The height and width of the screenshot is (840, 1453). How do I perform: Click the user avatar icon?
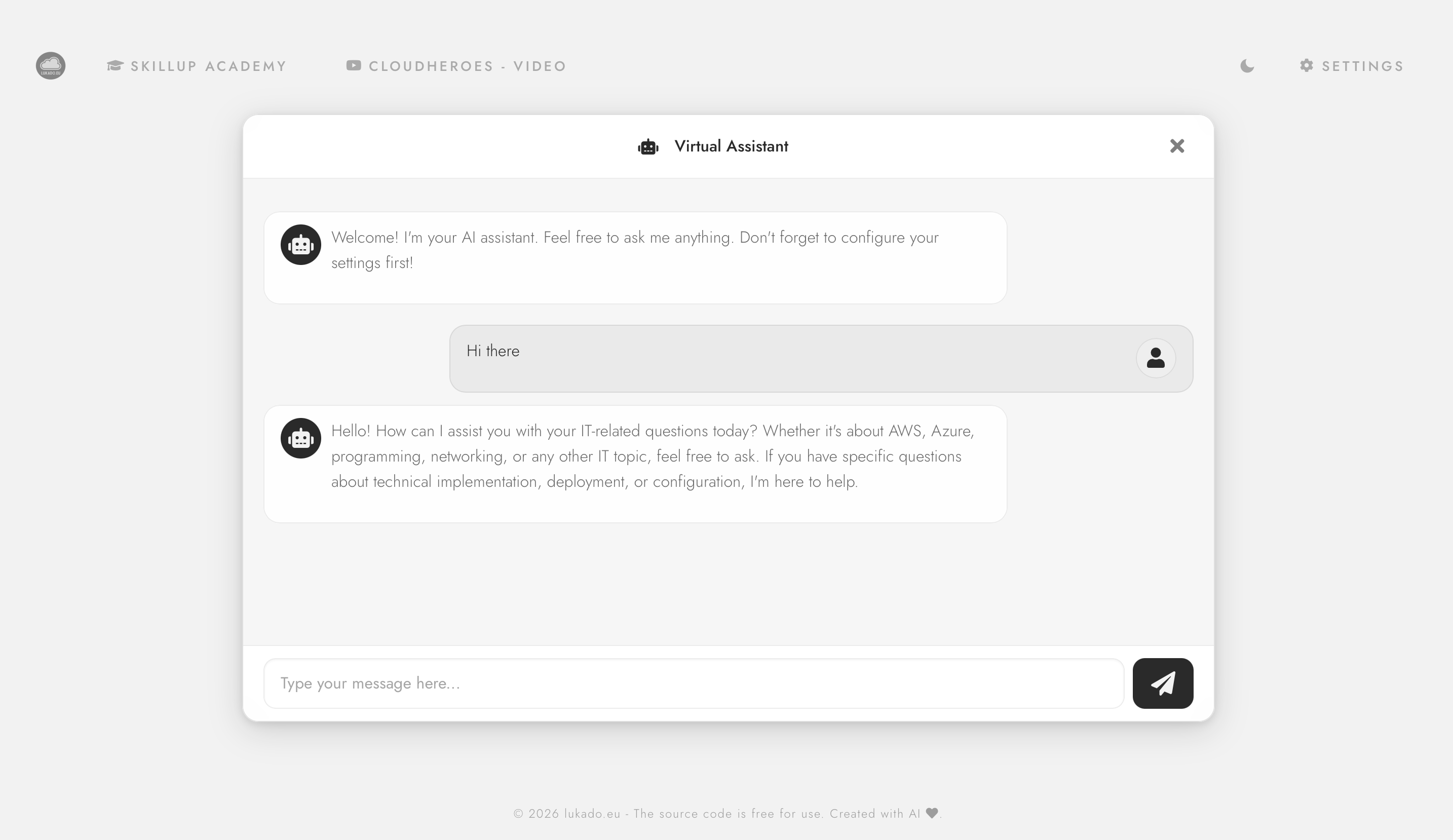pyautogui.click(x=1156, y=358)
